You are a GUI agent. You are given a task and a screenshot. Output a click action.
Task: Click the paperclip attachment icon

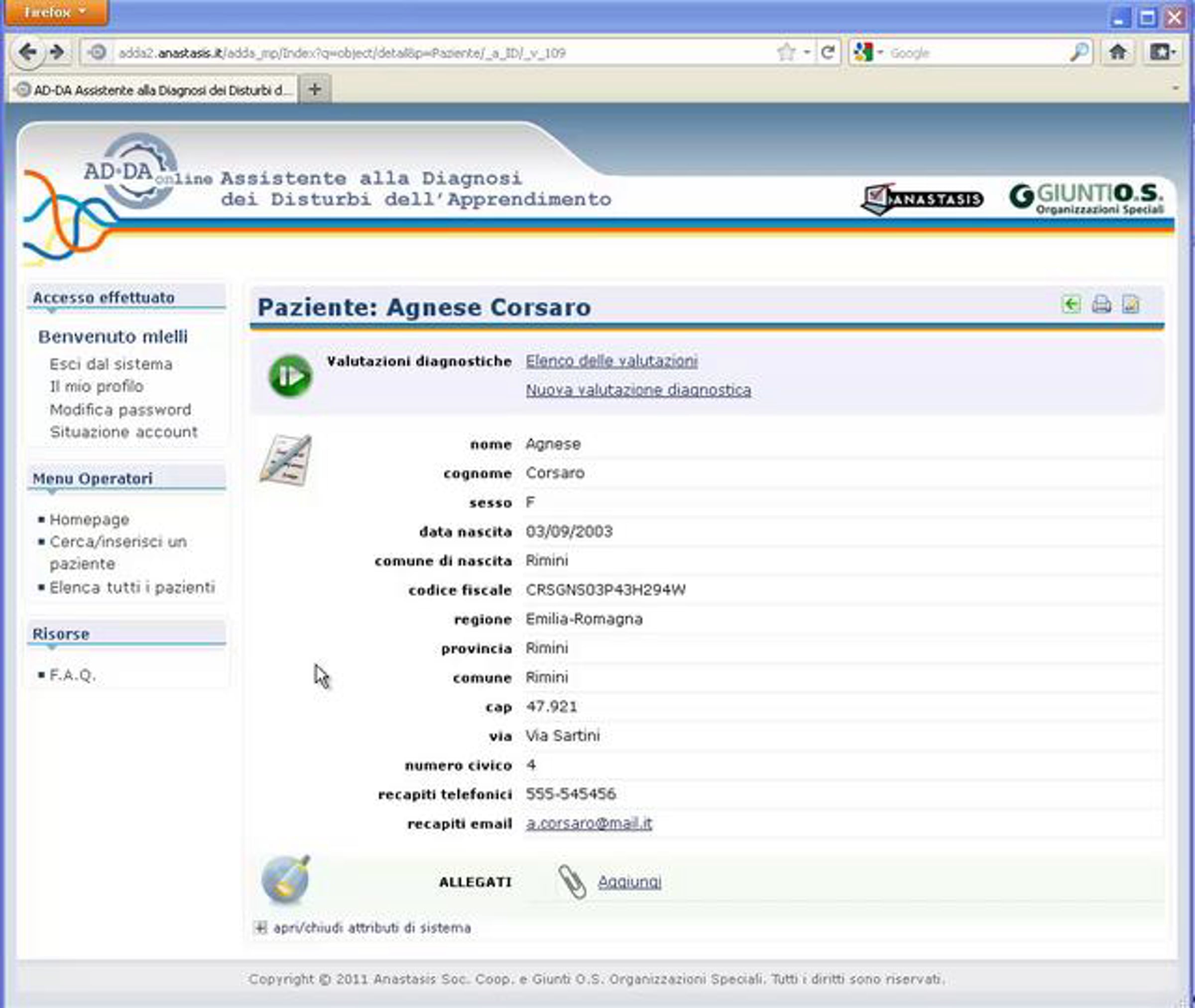(x=572, y=882)
